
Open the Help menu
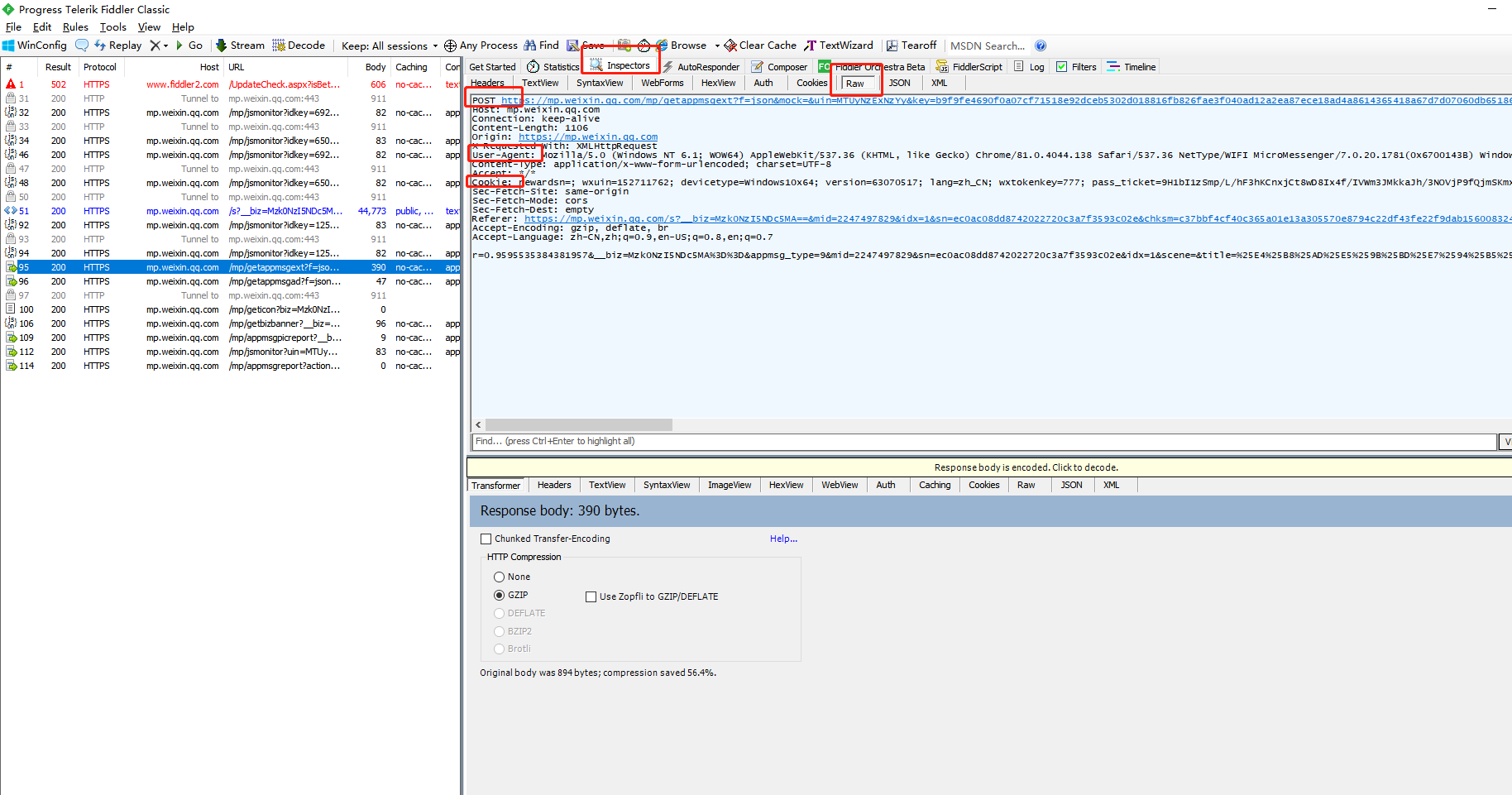183,27
